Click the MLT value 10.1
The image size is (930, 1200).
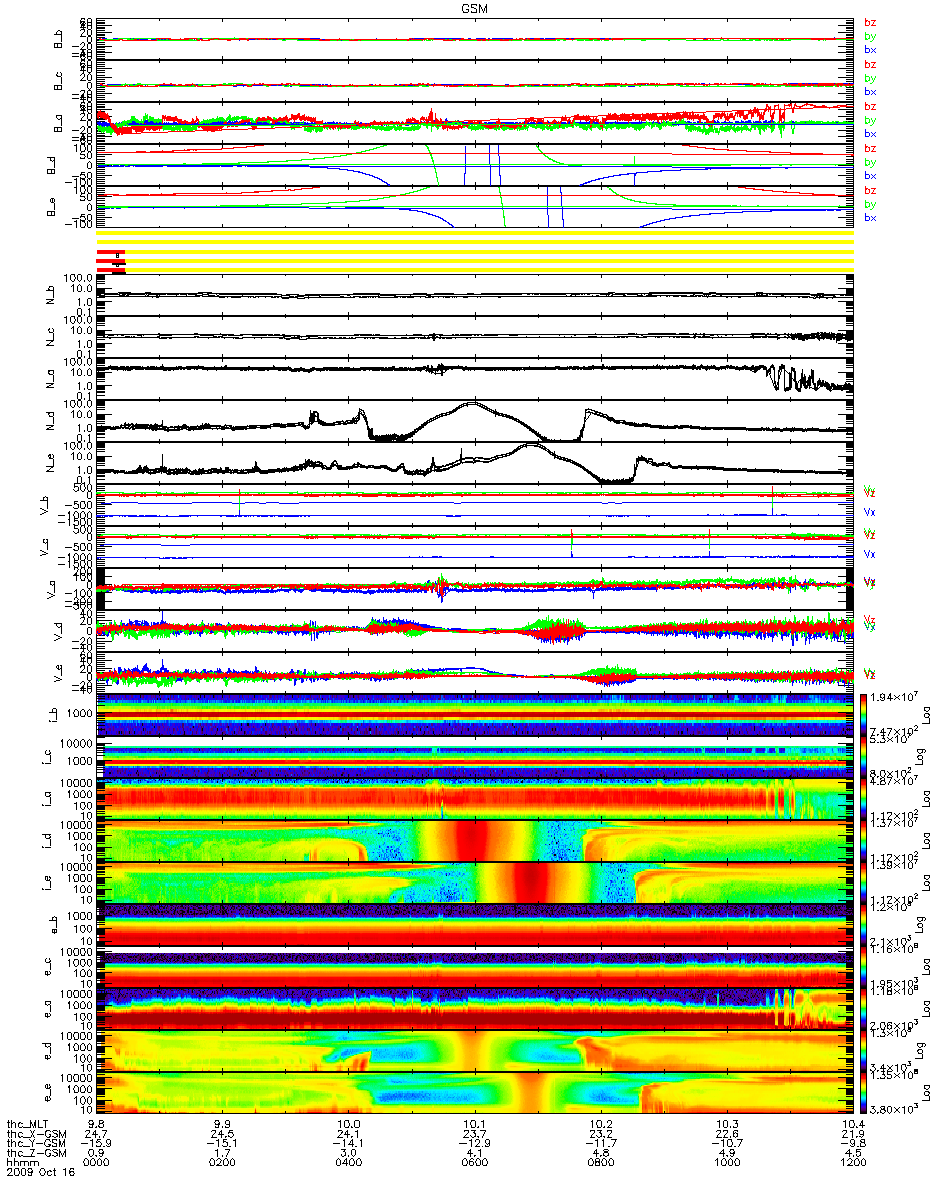(475, 1123)
